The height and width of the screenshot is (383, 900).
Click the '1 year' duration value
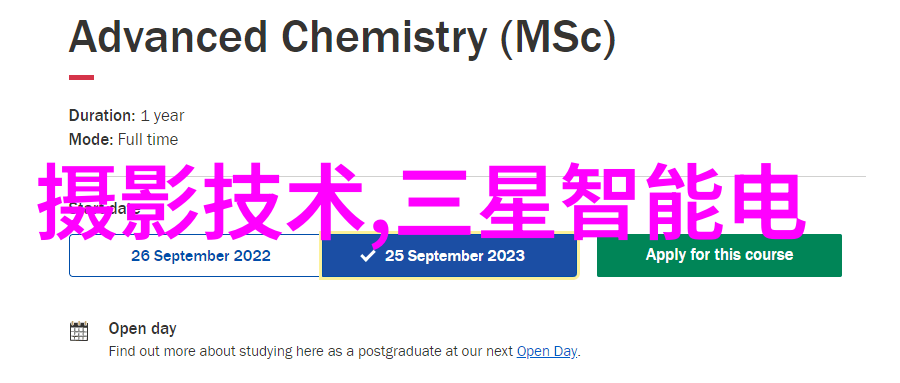(162, 115)
